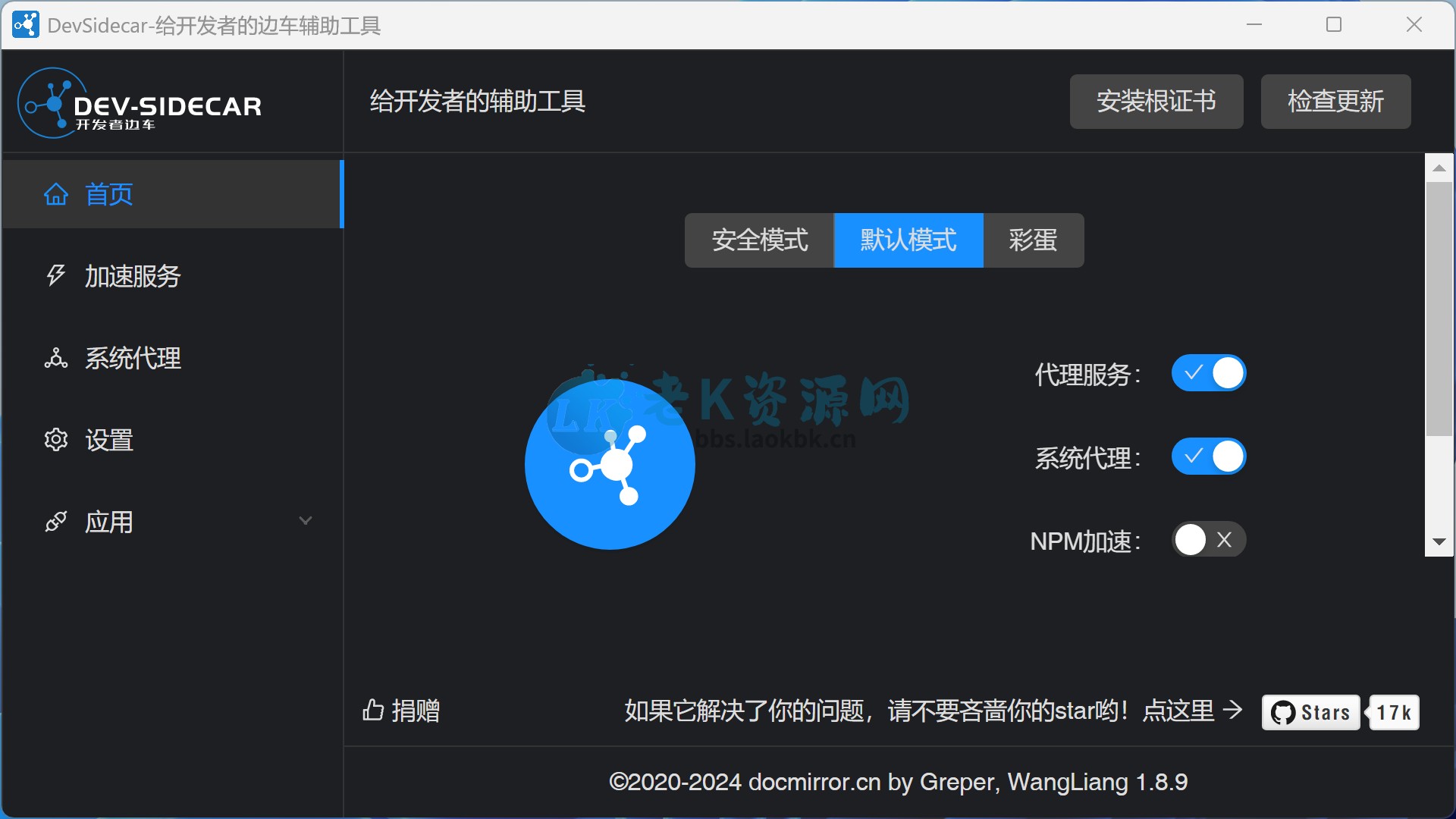
Task: Expand the 应用 submenu chevron
Action: pos(306,521)
